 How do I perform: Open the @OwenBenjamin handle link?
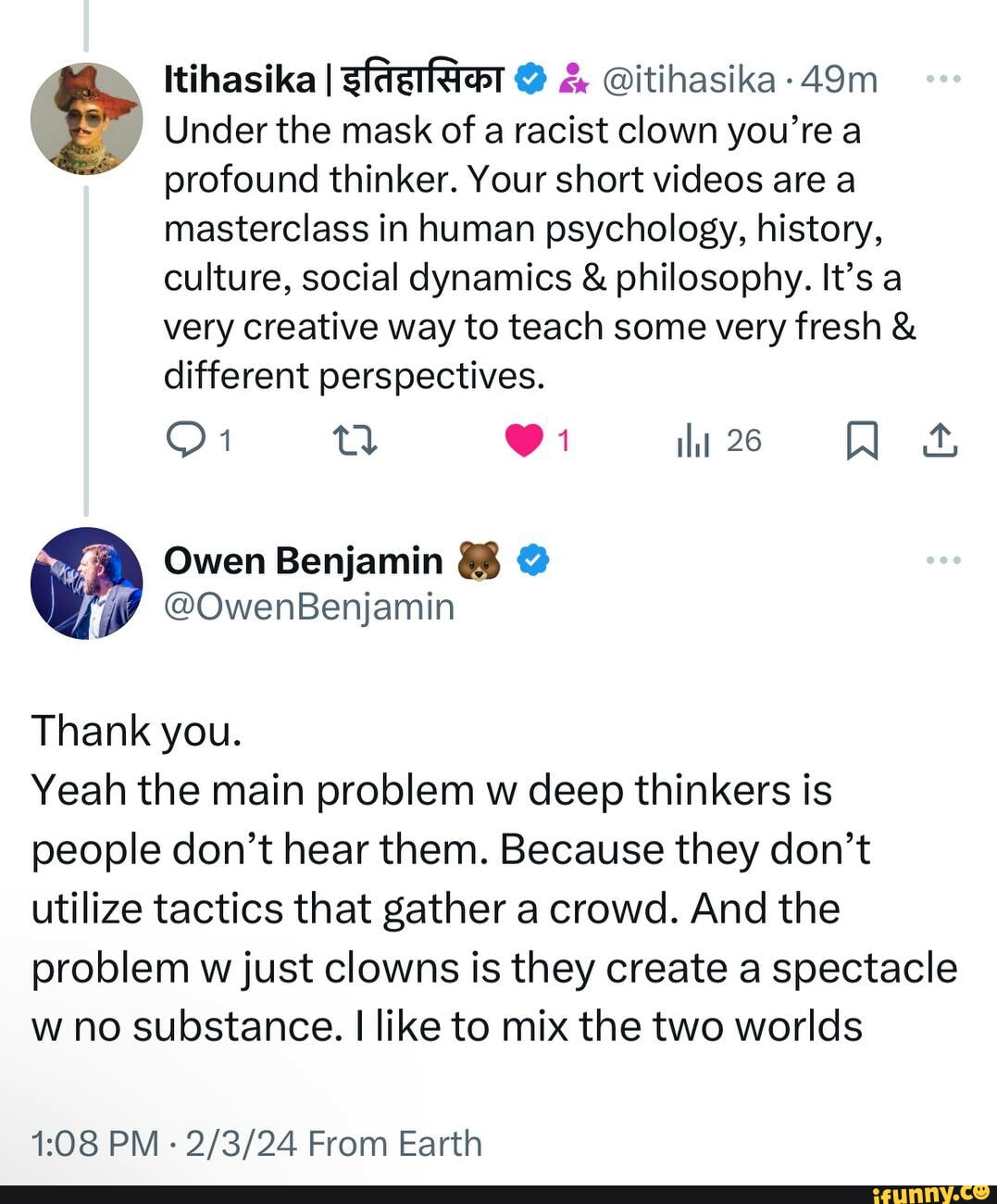click(309, 607)
